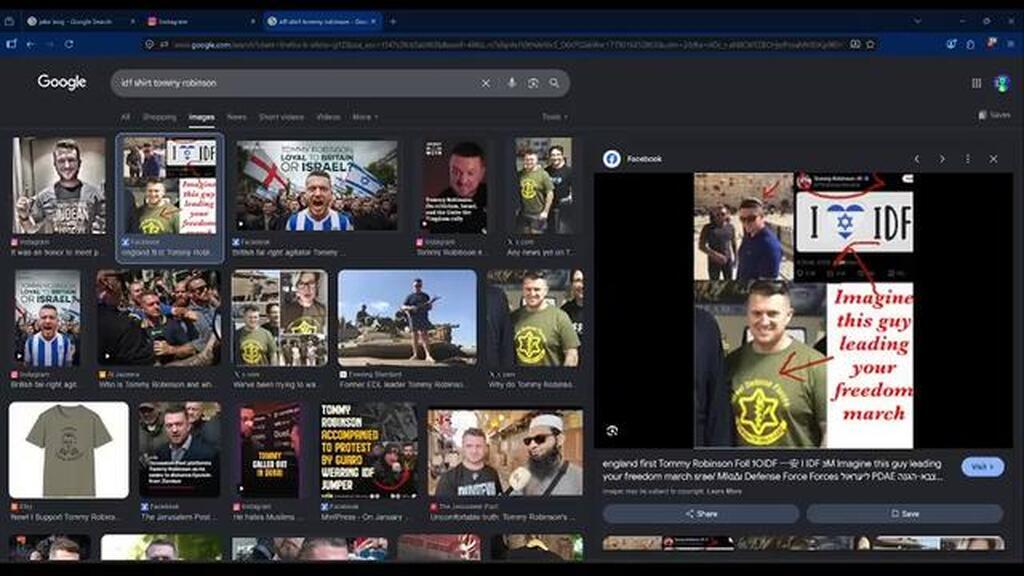Click the Lens icon on preview image
1024x576 pixels.
coord(612,430)
